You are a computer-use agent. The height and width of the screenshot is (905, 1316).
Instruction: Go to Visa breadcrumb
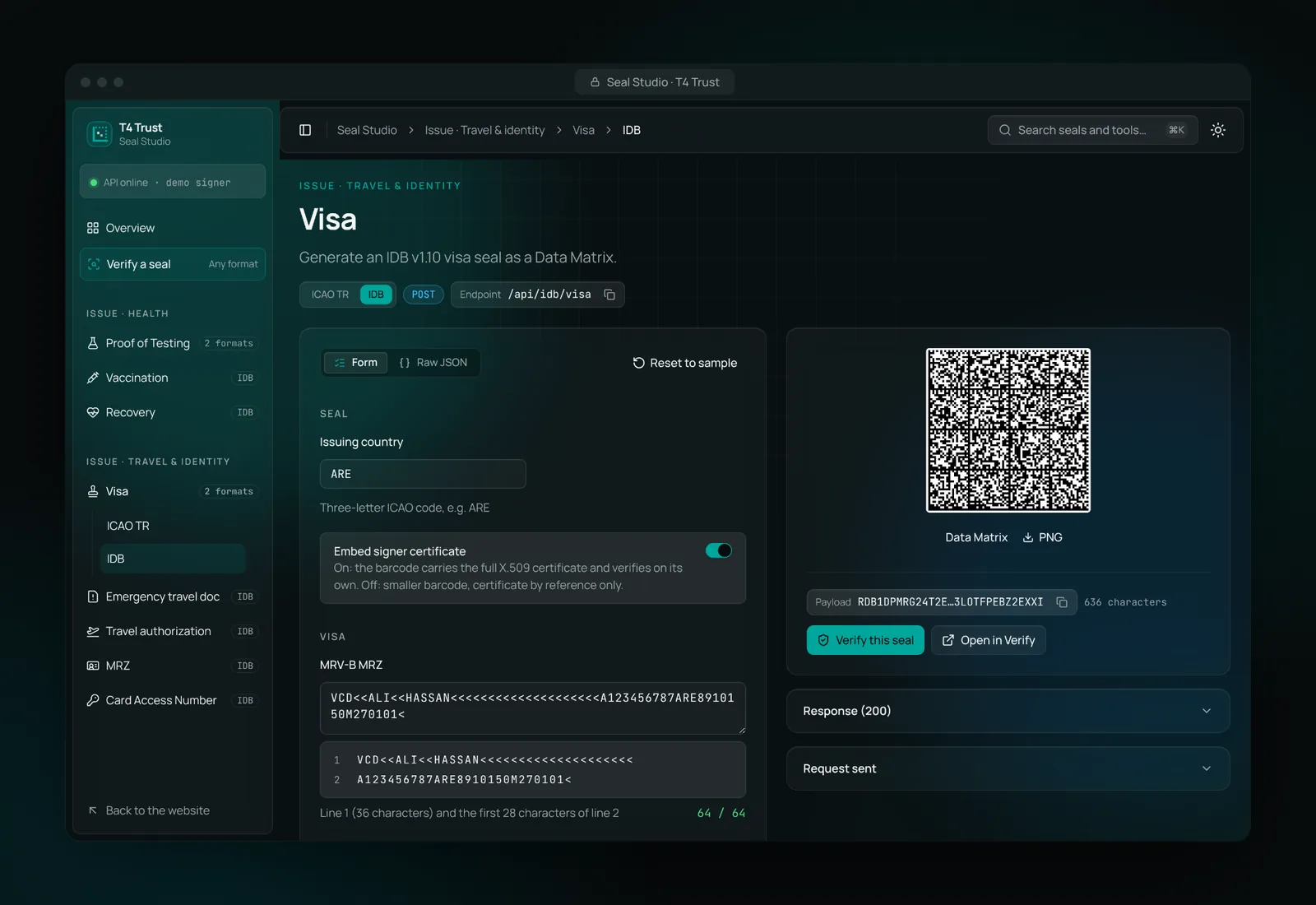pyautogui.click(x=583, y=130)
